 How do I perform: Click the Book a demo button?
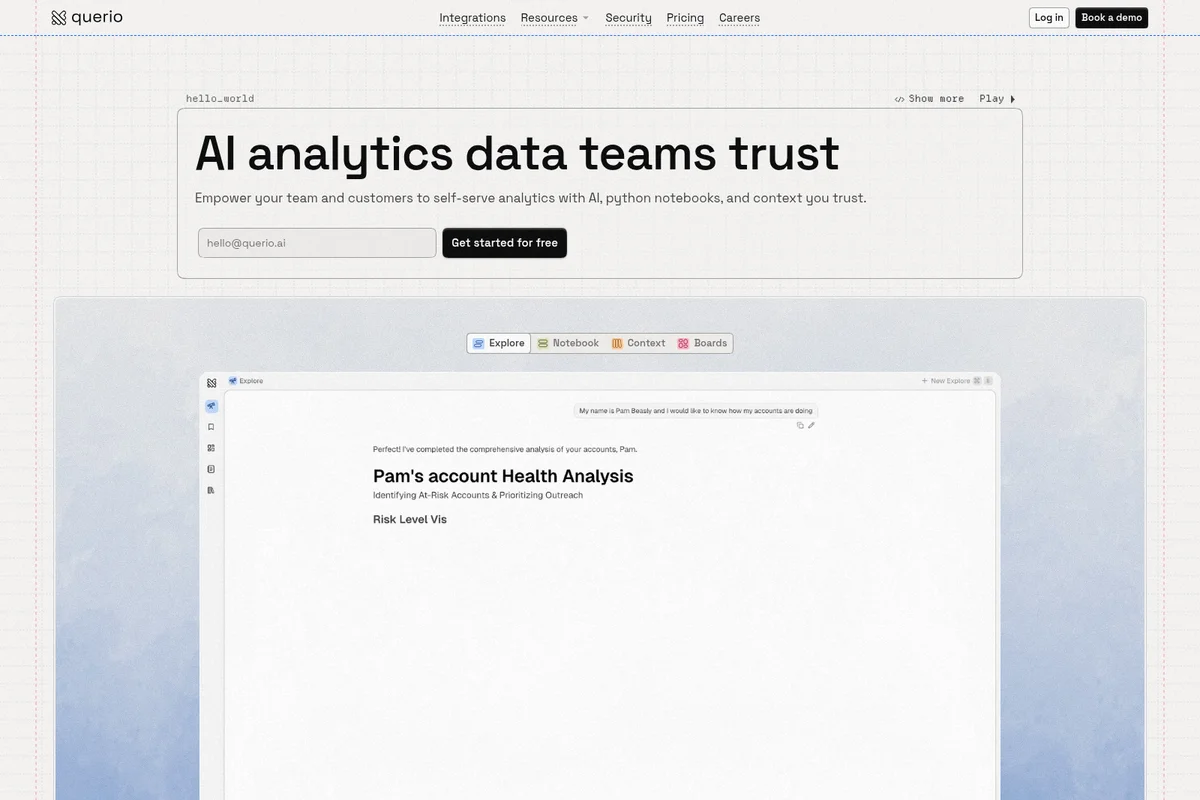click(x=1111, y=18)
